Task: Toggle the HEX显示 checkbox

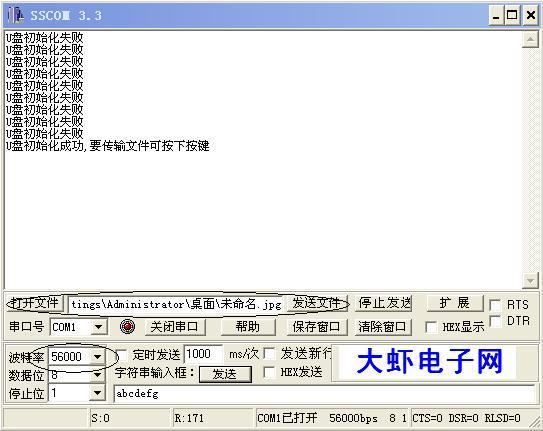Action: coord(431,327)
